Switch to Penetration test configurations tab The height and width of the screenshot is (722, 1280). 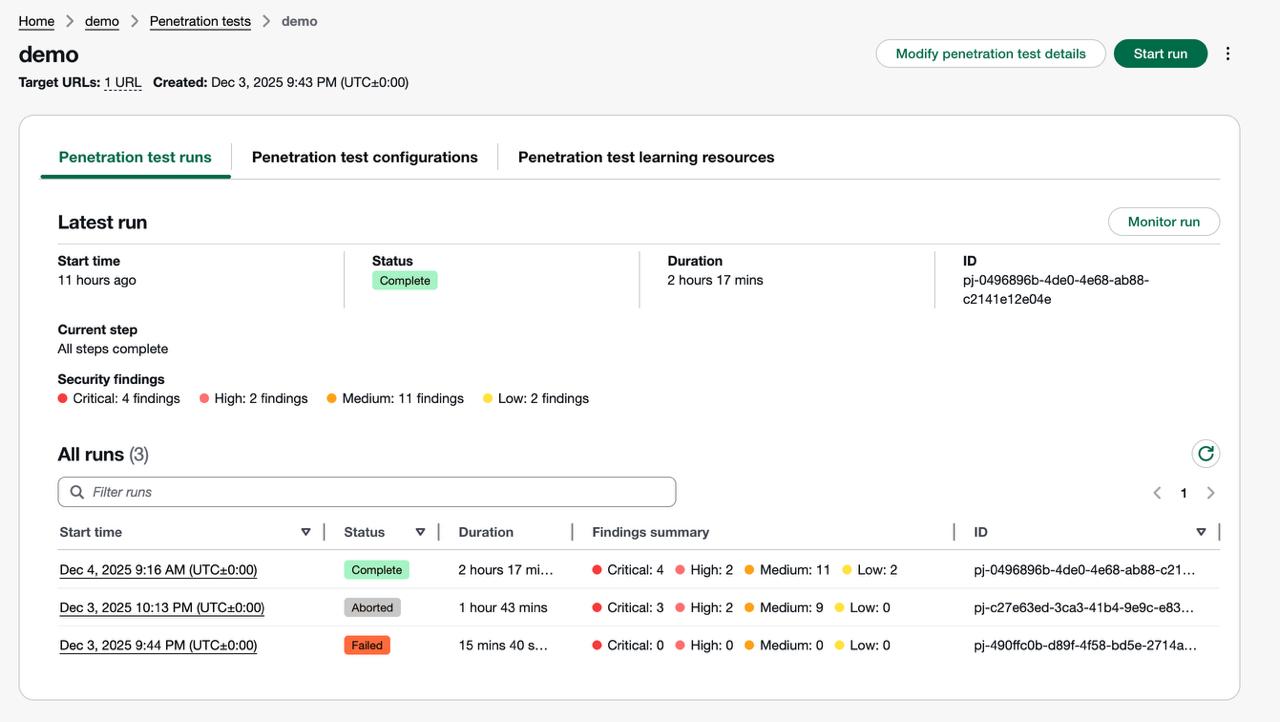point(364,157)
